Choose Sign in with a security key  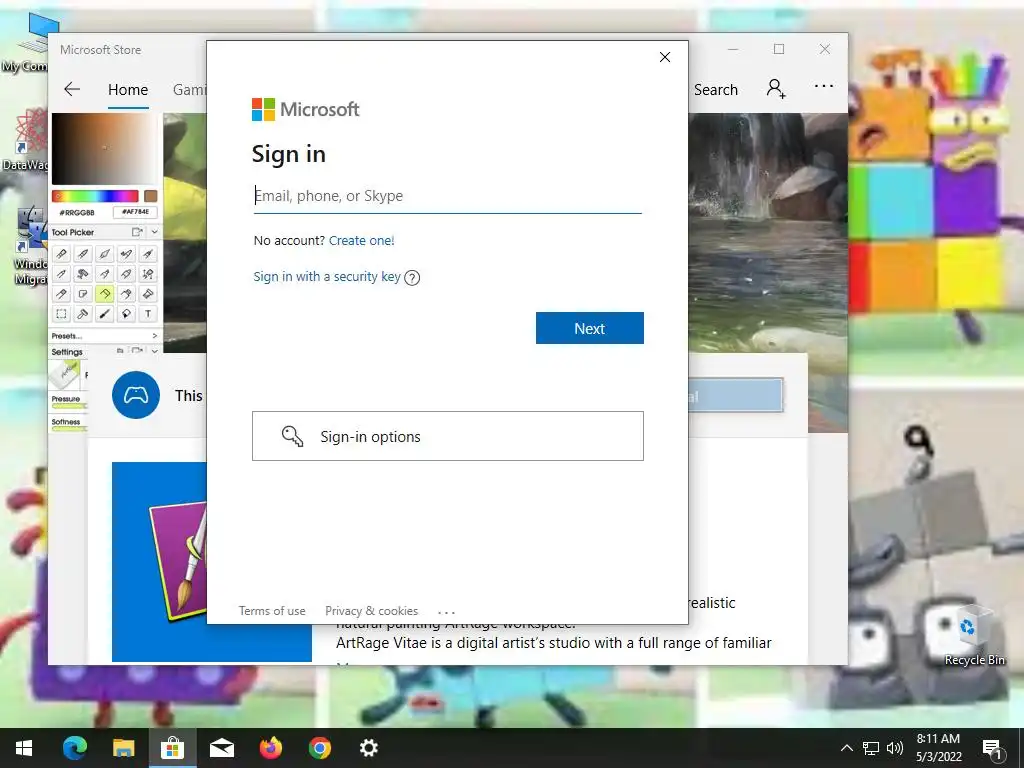click(x=327, y=276)
